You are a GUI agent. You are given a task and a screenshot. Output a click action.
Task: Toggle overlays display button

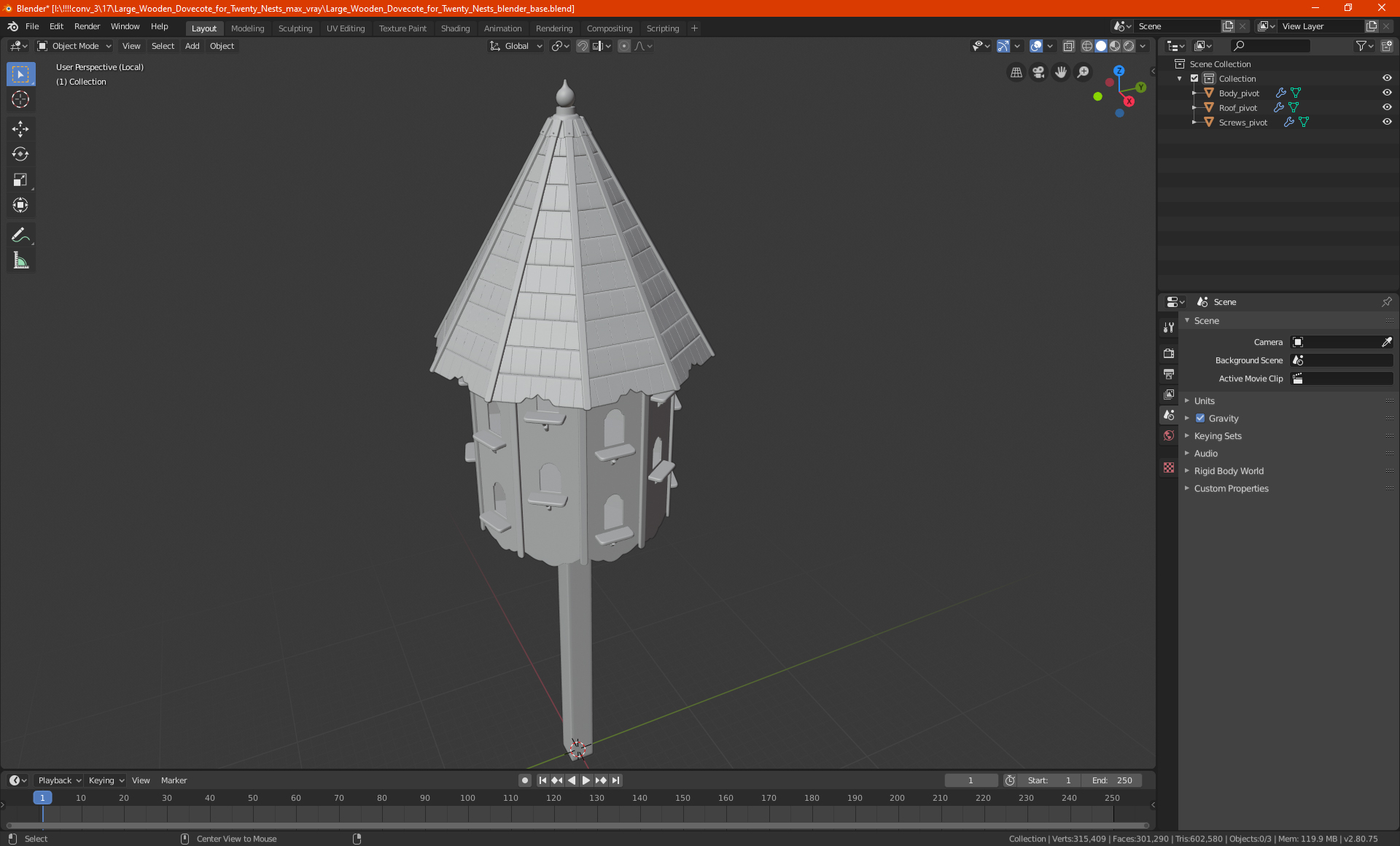pyautogui.click(x=1036, y=46)
